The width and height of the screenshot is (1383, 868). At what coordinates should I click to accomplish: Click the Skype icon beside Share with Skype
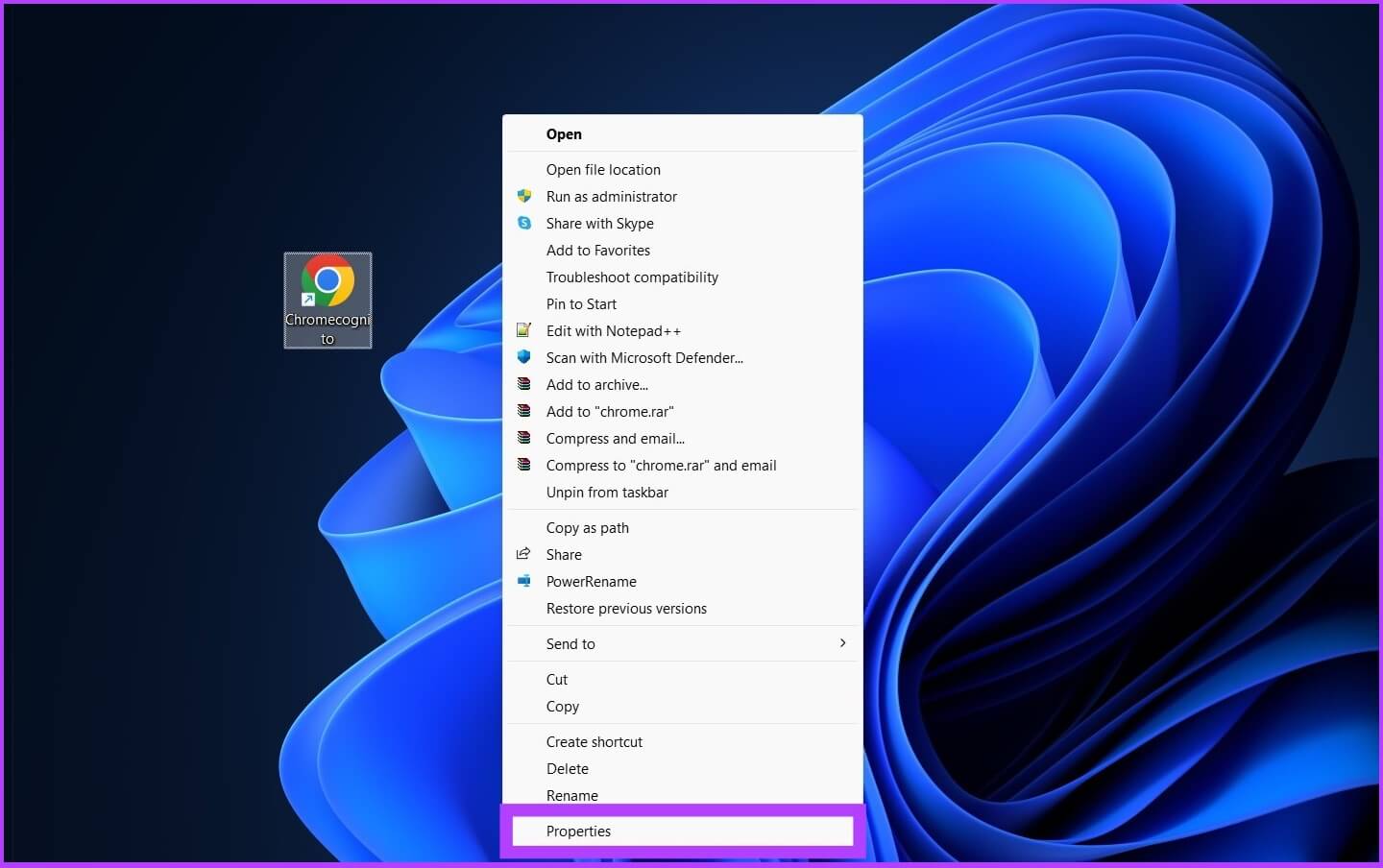[524, 223]
